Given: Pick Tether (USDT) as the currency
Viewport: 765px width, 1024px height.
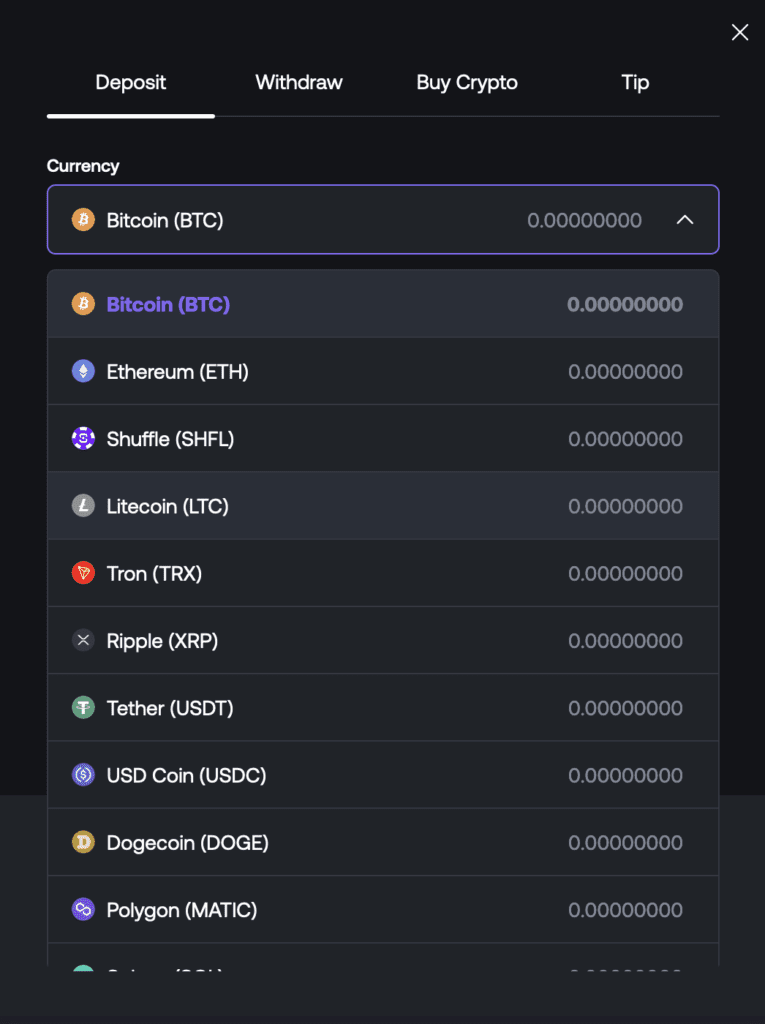Looking at the screenshot, I should [x=383, y=707].
